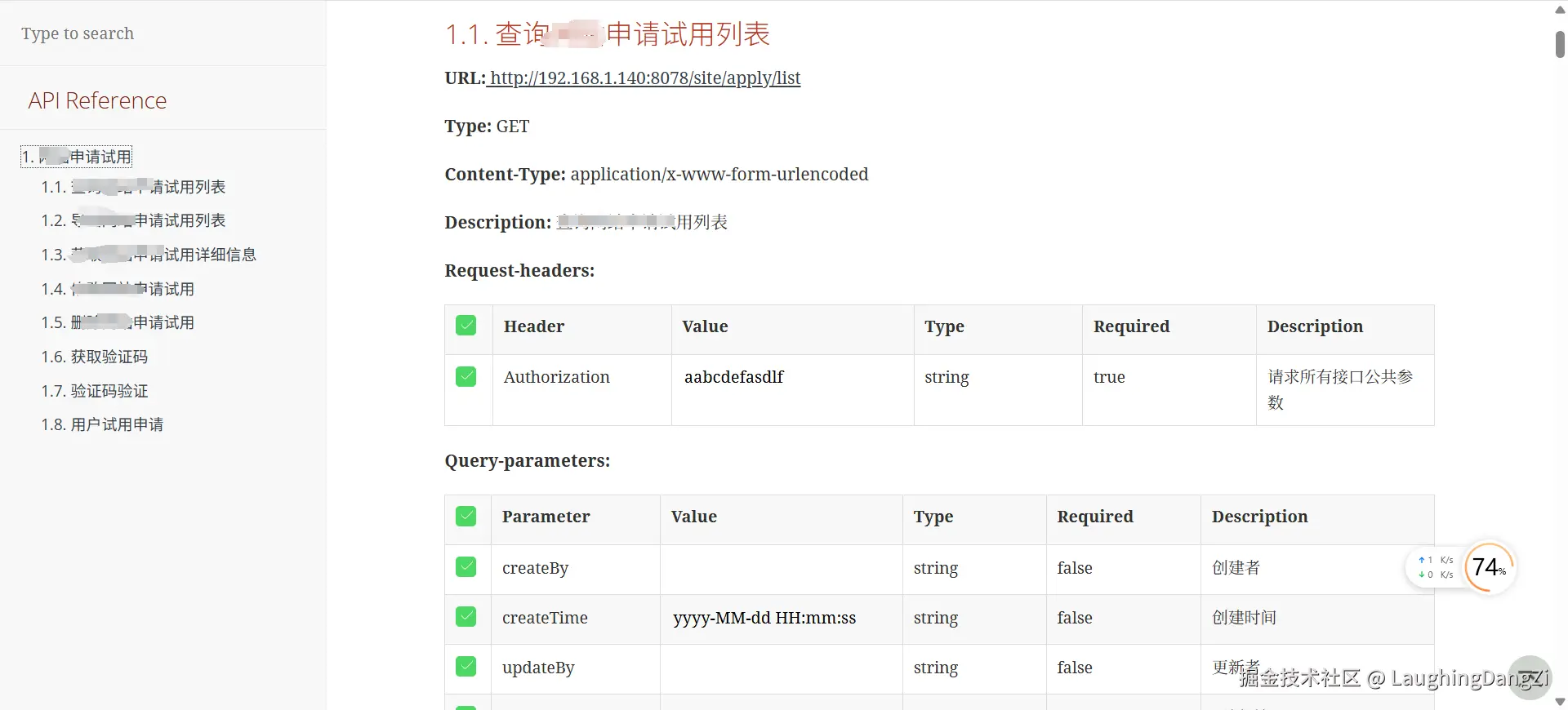Toggle the Request-headers select-all checkbox

[466, 326]
